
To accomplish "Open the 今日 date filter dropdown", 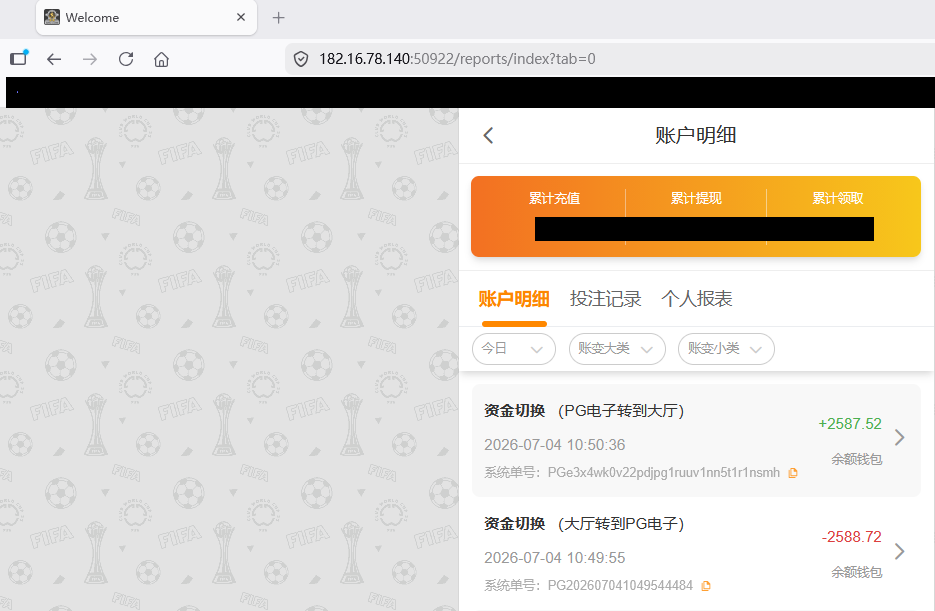I will (x=514, y=349).
